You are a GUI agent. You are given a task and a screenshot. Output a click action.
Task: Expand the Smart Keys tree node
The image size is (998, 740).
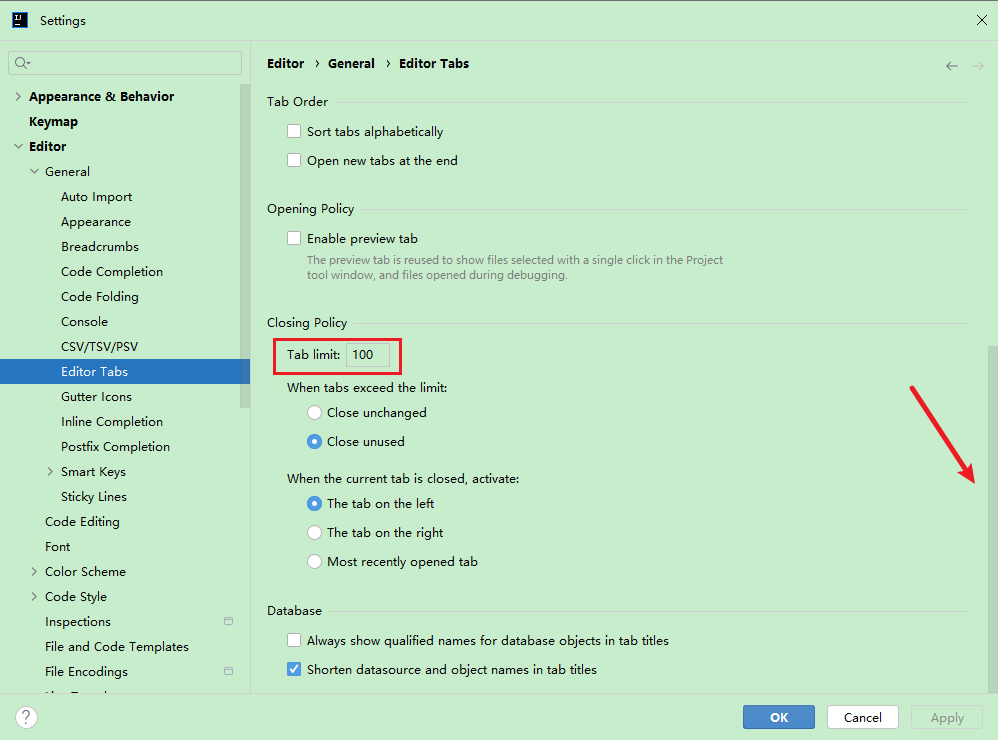point(50,472)
